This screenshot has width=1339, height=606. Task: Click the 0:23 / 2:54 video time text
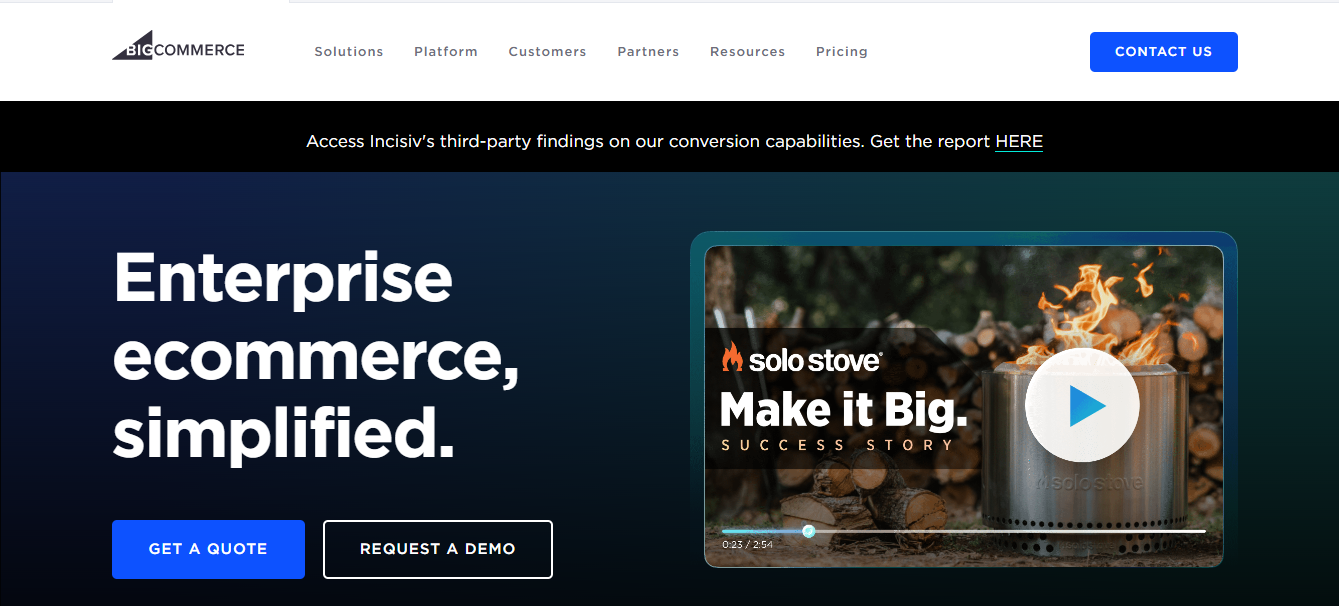tap(747, 545)
